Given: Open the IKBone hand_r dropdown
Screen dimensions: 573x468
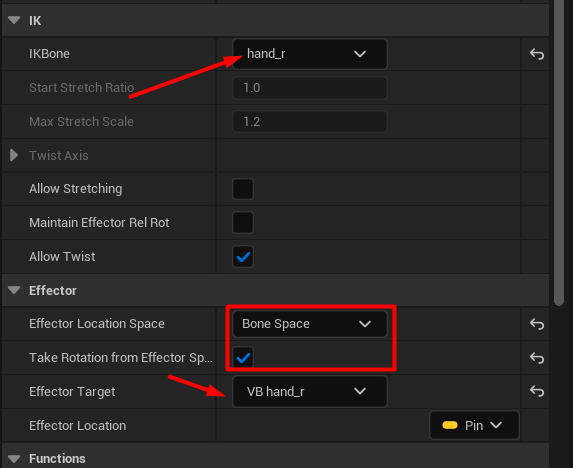Looking at the screenshot, I should point(310,54).
